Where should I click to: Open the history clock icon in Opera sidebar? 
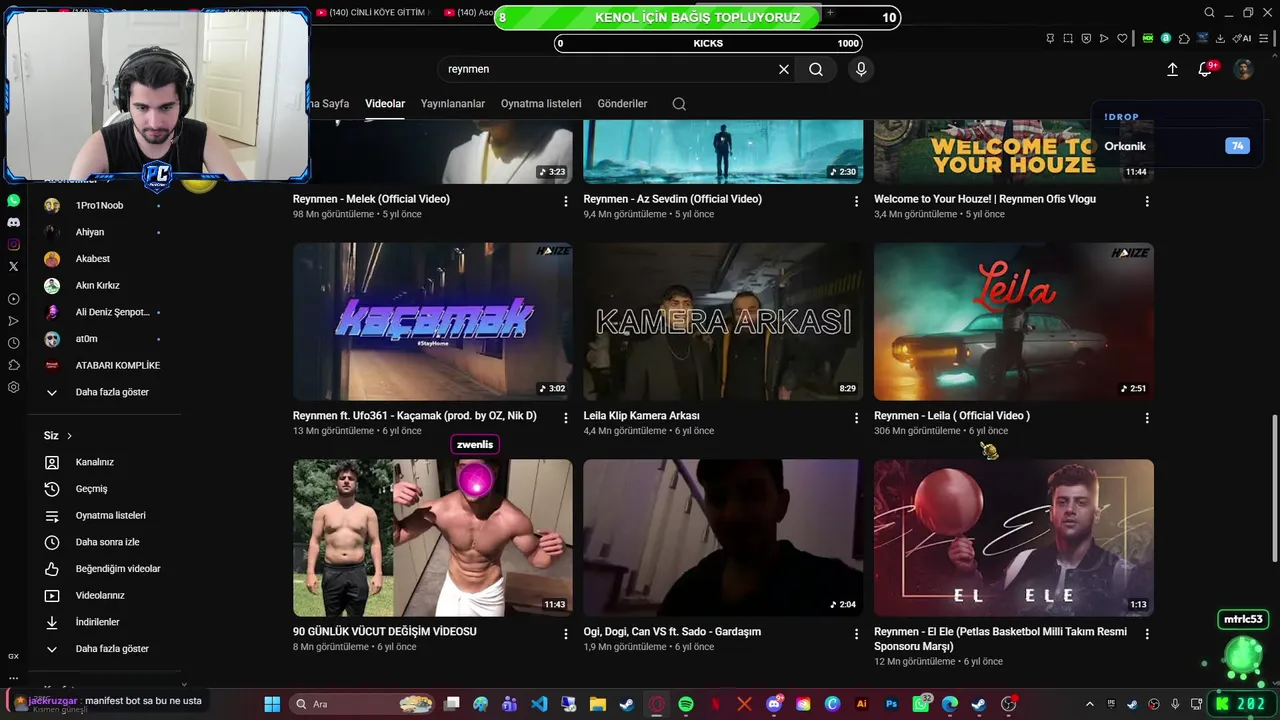click(14, 343)
